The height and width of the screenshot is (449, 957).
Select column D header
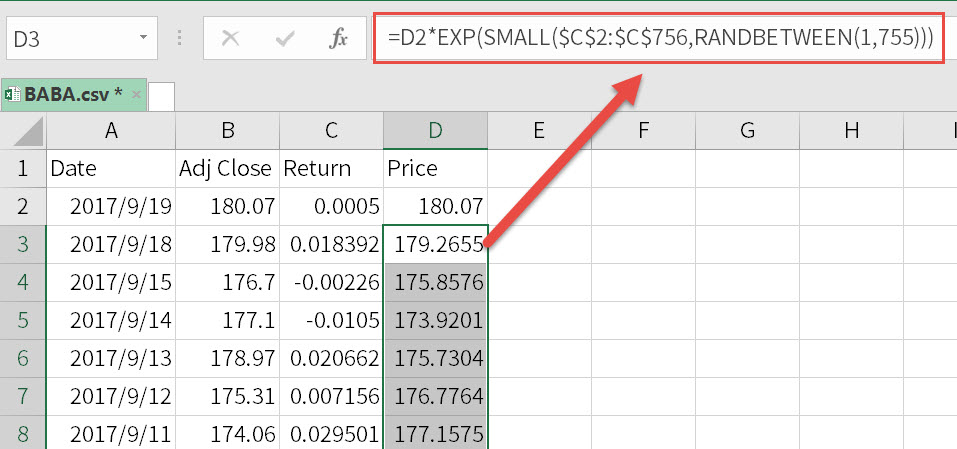(x=435, y=131)
